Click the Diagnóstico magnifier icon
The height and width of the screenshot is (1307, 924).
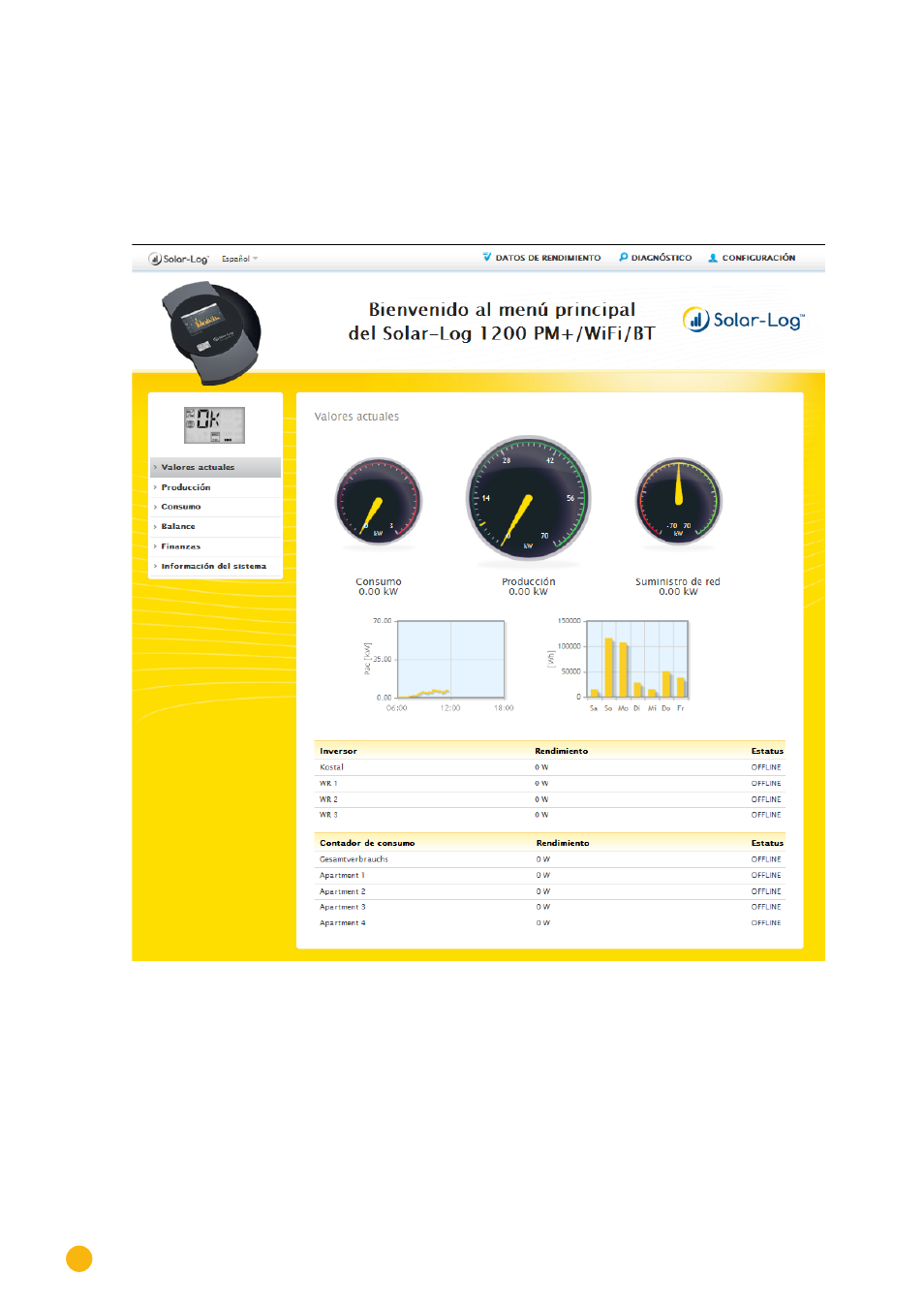click(624, 258)
